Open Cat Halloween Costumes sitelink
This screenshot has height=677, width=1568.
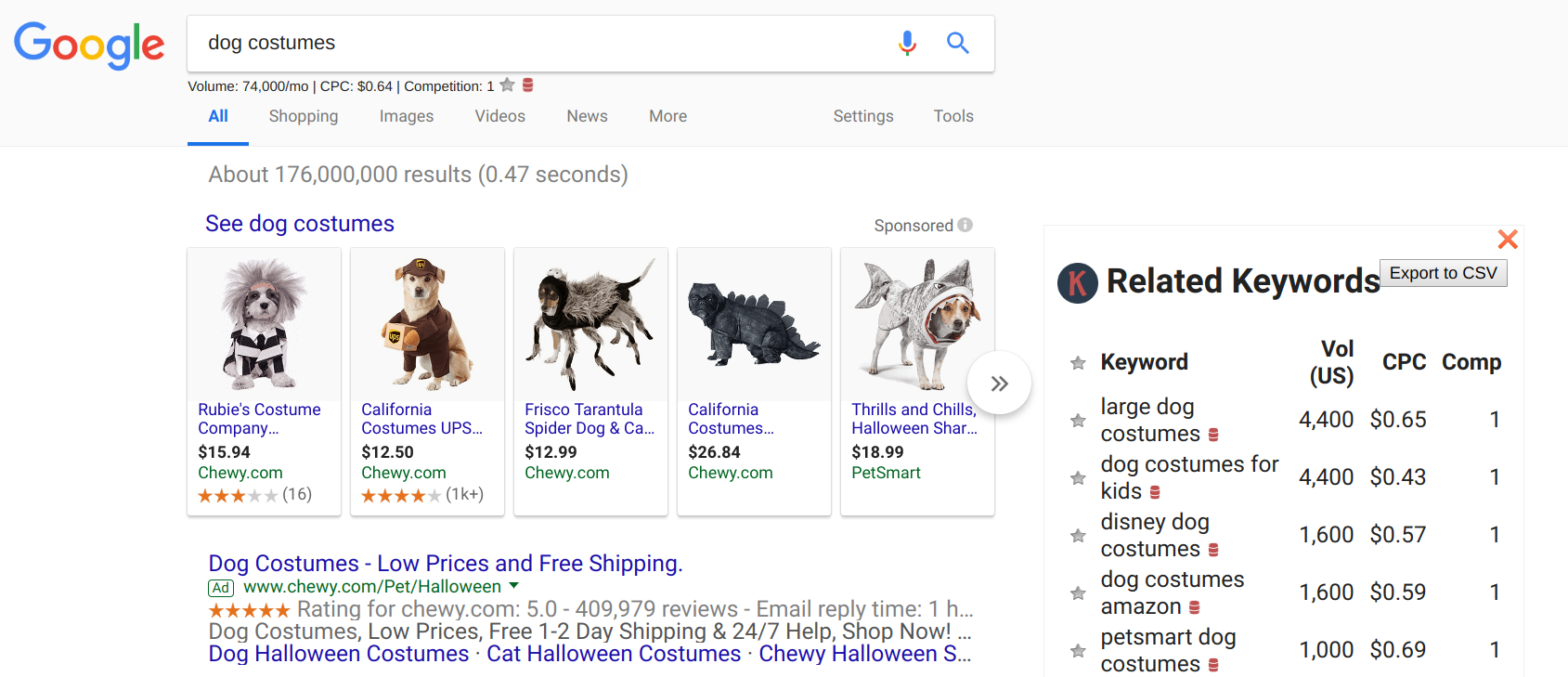click(x=614, y=654)
